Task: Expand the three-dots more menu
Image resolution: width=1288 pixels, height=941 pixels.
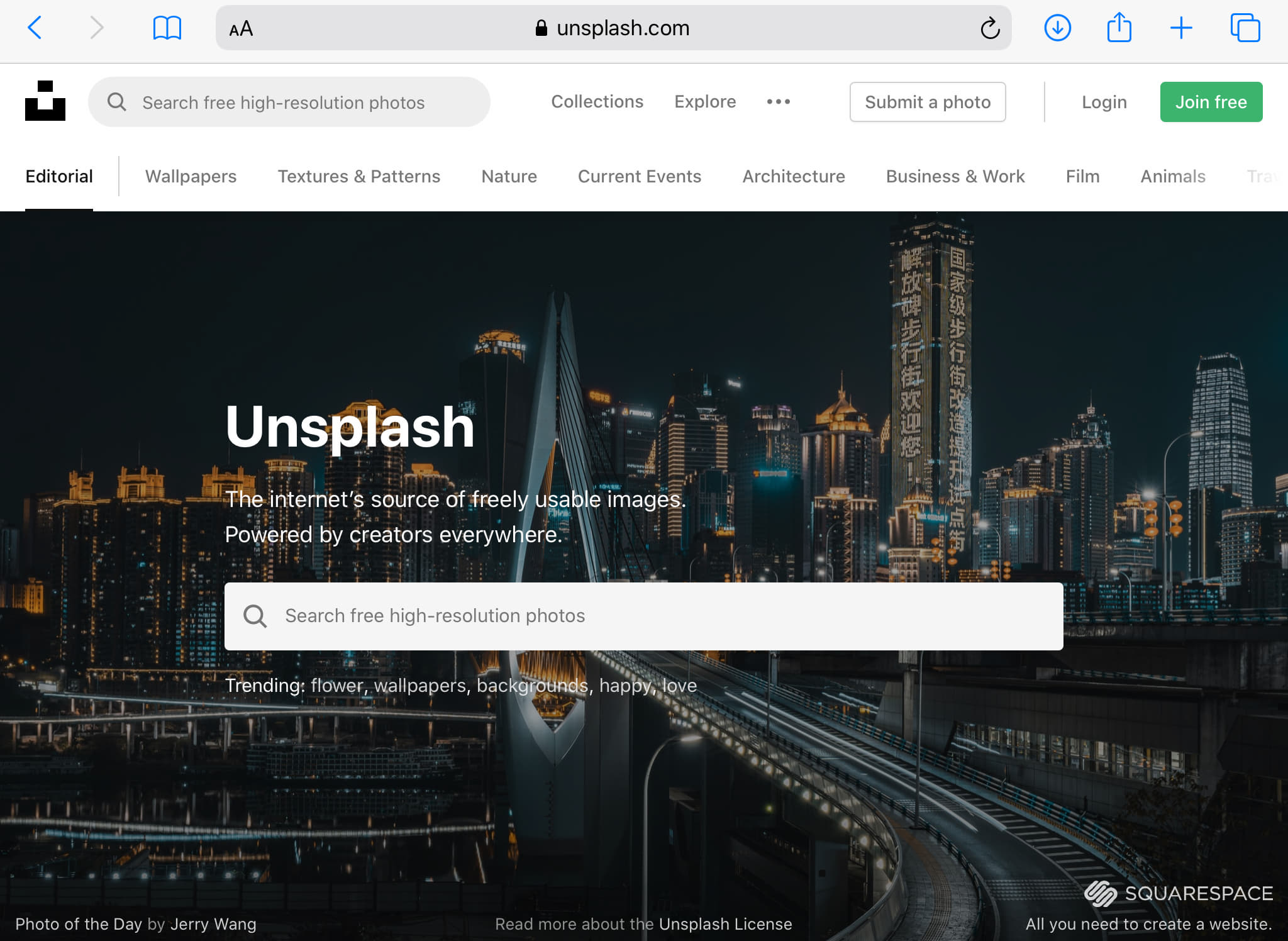Action: (778, 101)
